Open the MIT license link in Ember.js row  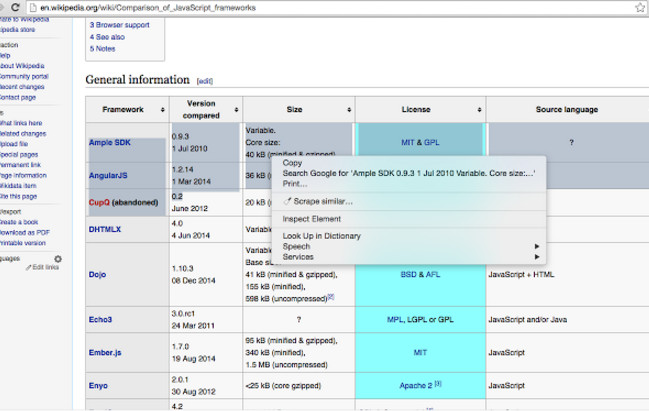(x=420, y=353)
